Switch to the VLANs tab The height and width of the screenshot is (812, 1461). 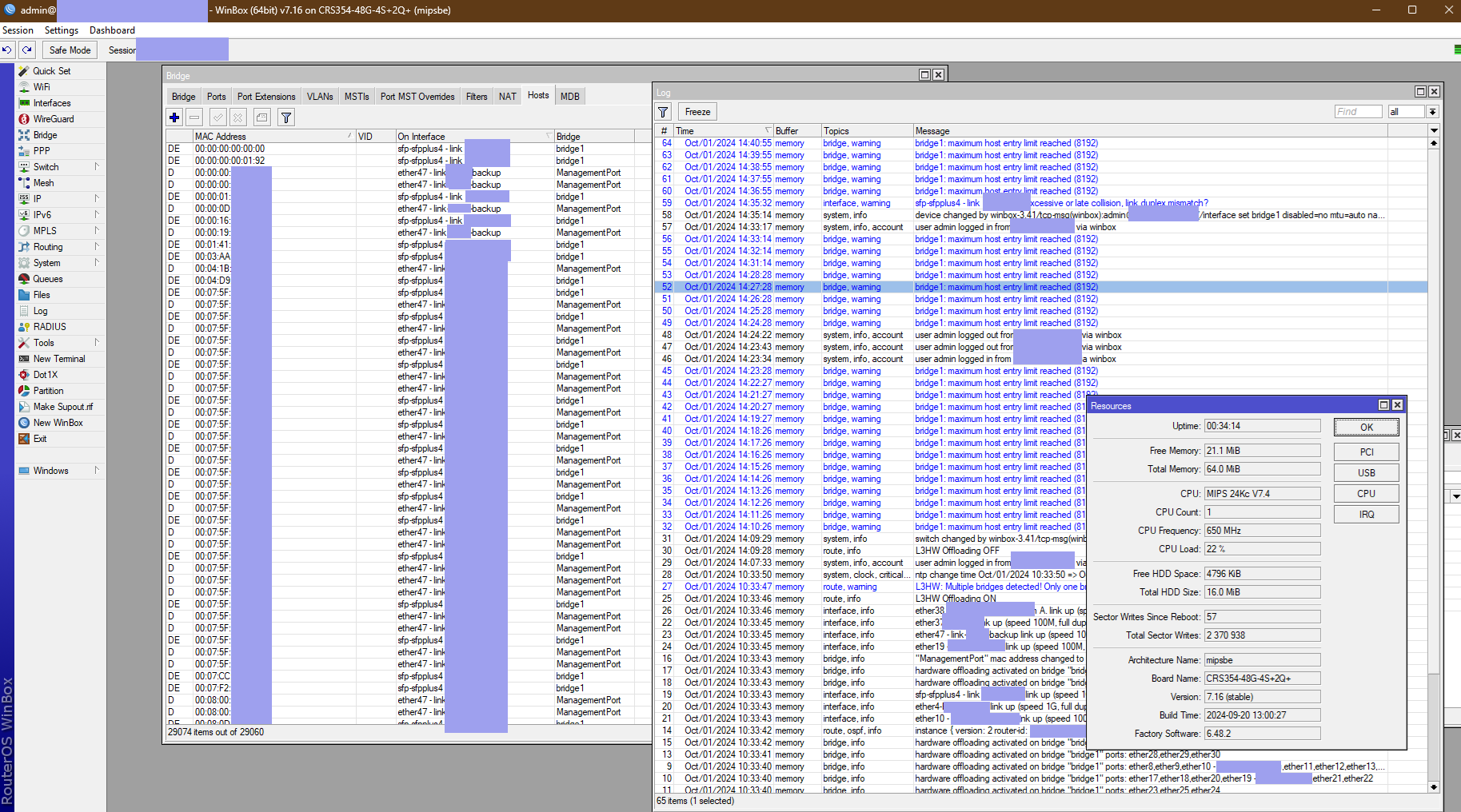[x=319, y=95]
